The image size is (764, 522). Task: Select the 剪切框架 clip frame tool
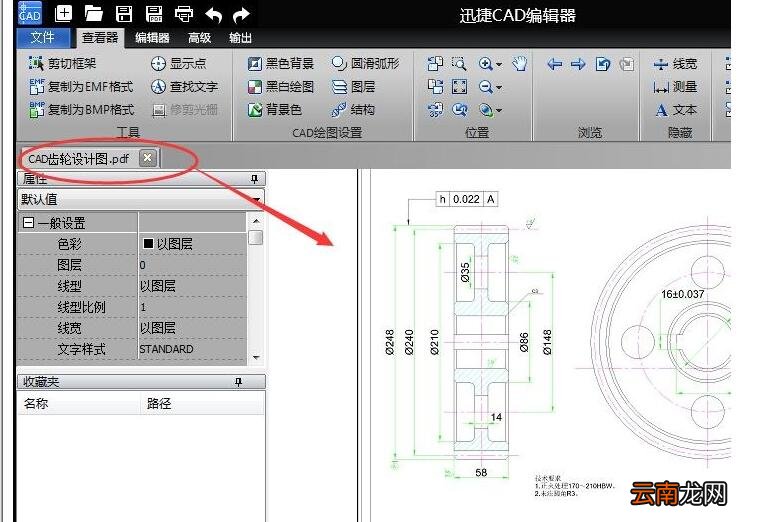tap(62, 63)
